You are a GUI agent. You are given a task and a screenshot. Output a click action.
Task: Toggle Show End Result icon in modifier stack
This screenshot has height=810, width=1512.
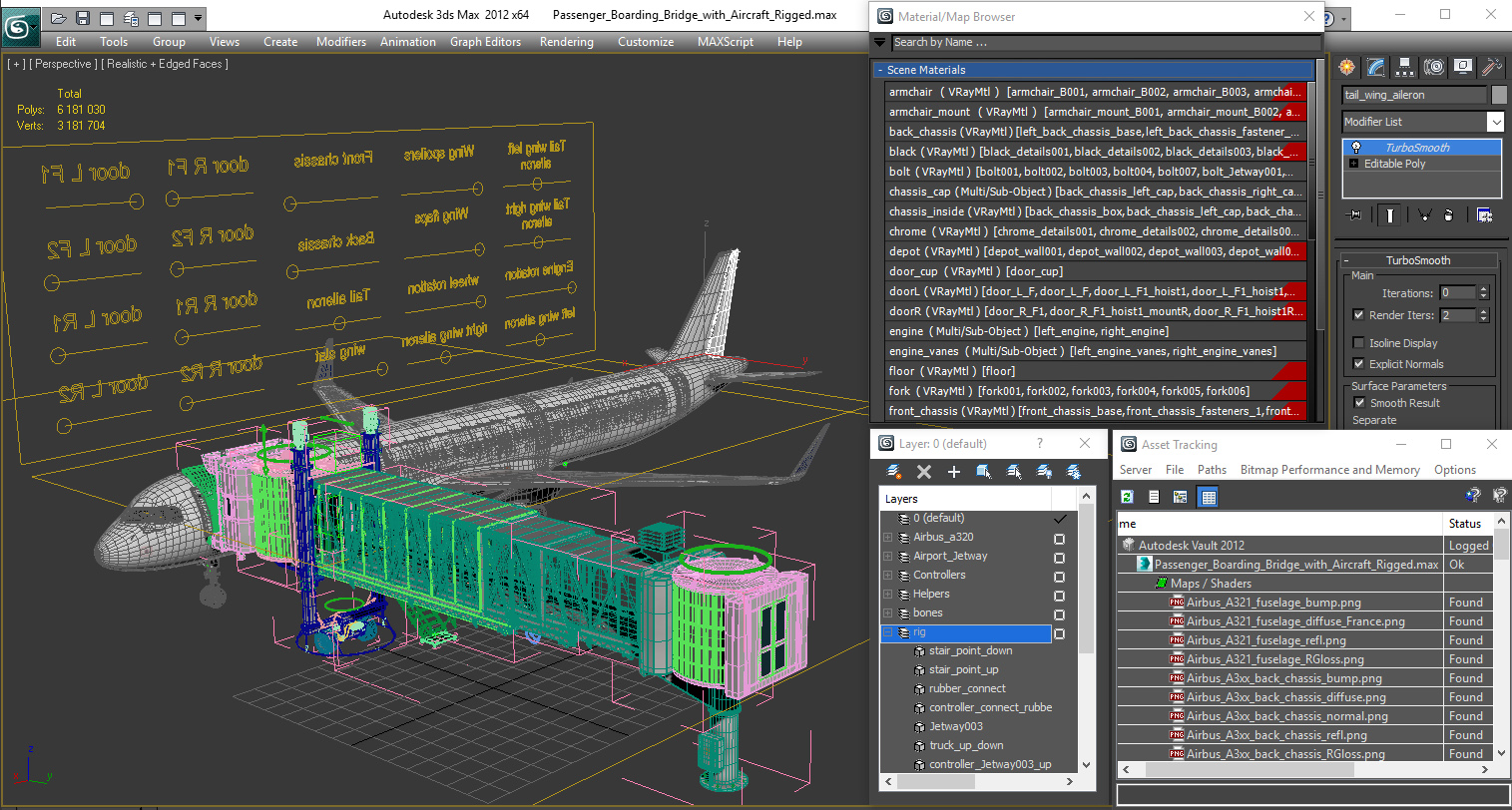(1390, 214)
